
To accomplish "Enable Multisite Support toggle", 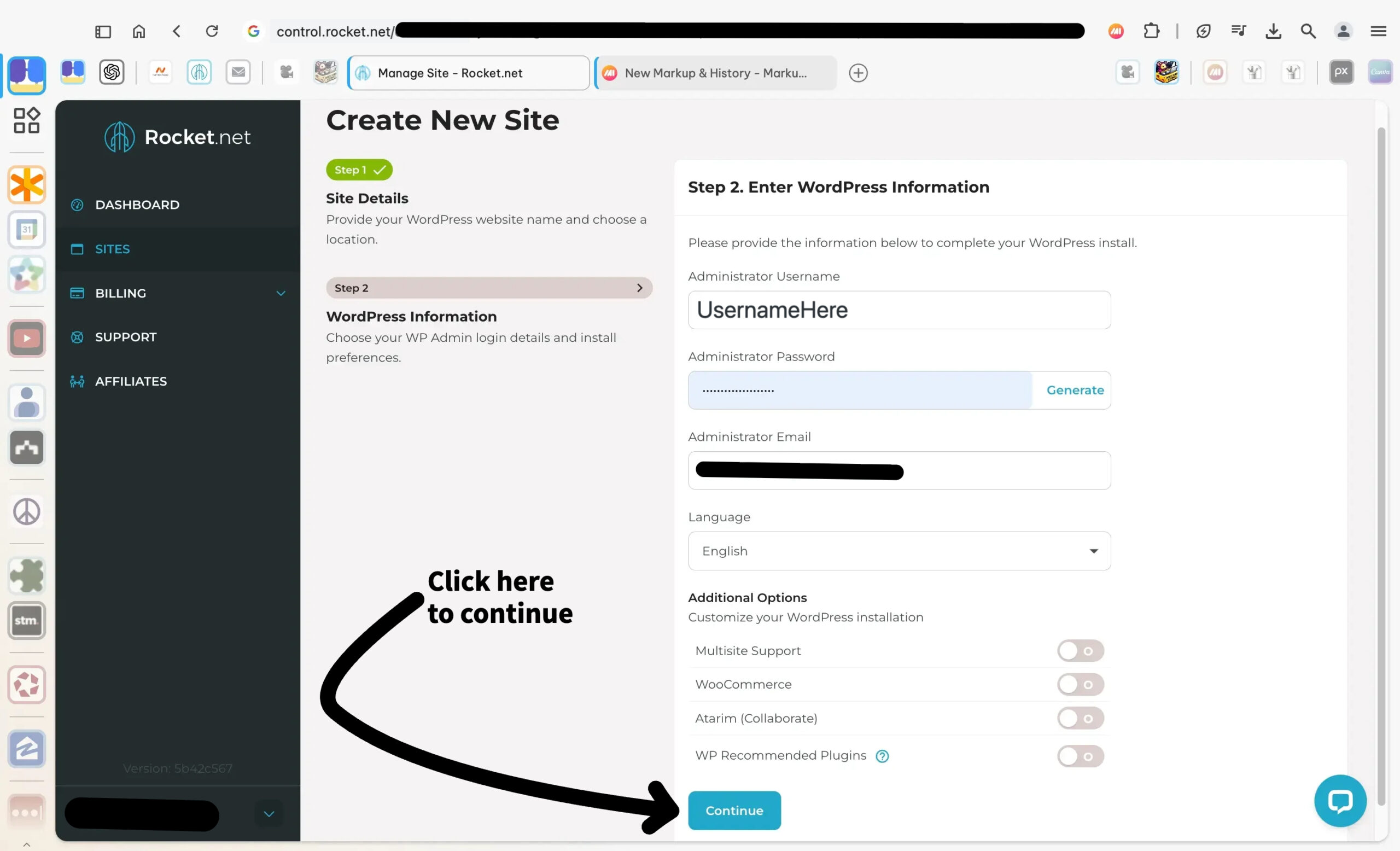I will [1080, 651].
